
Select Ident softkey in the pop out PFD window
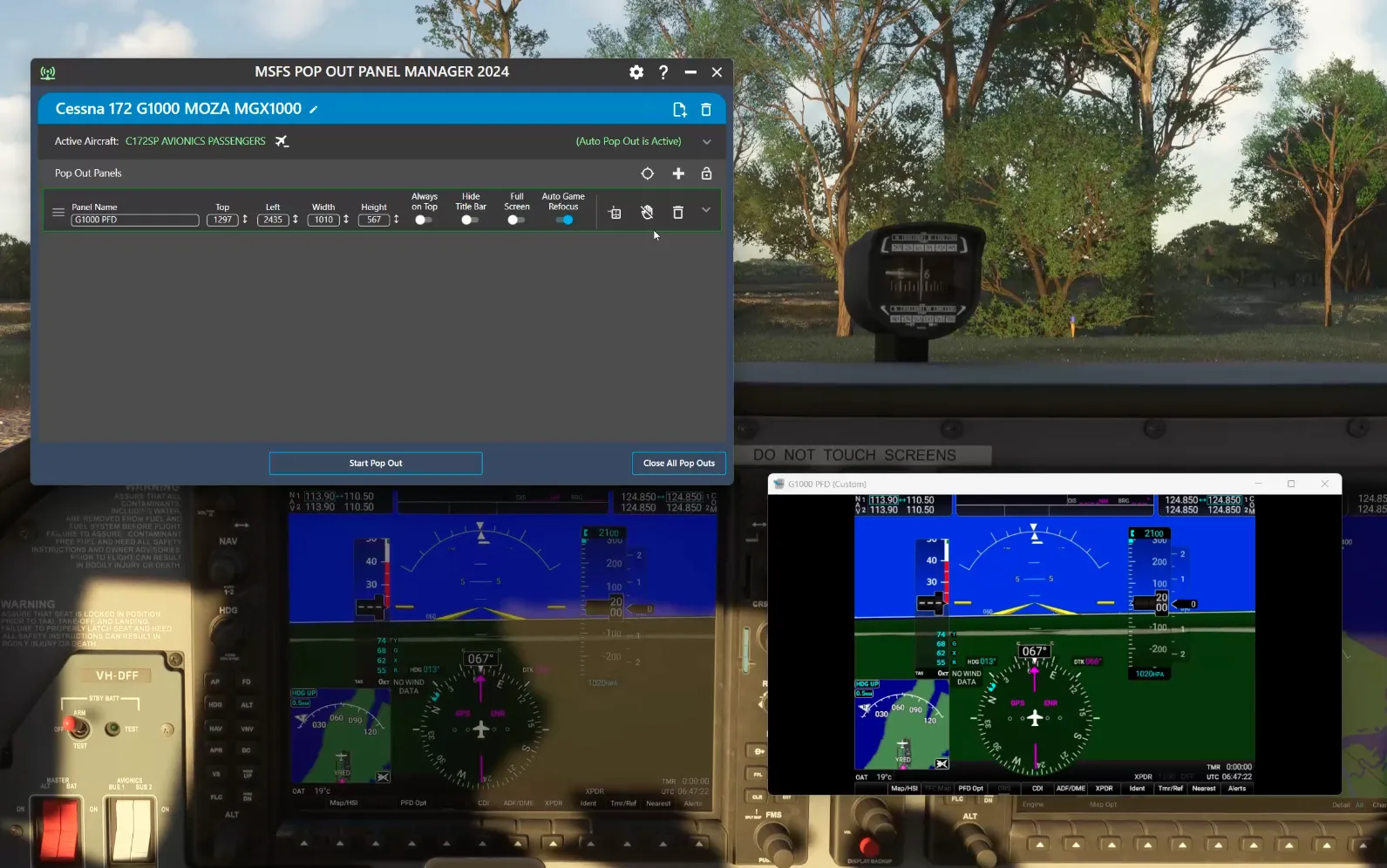tap(1138, 789)
